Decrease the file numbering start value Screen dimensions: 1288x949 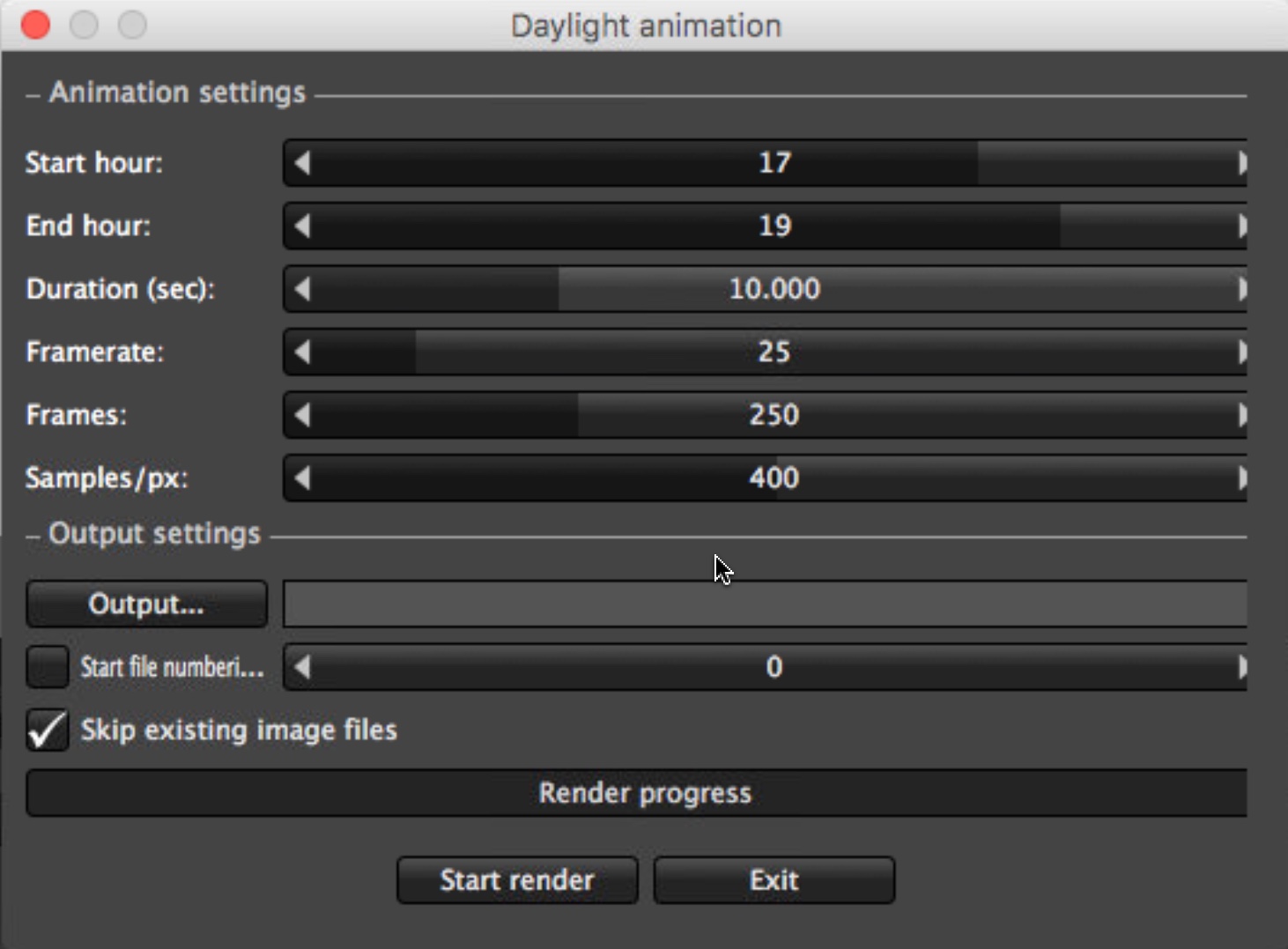302,667
